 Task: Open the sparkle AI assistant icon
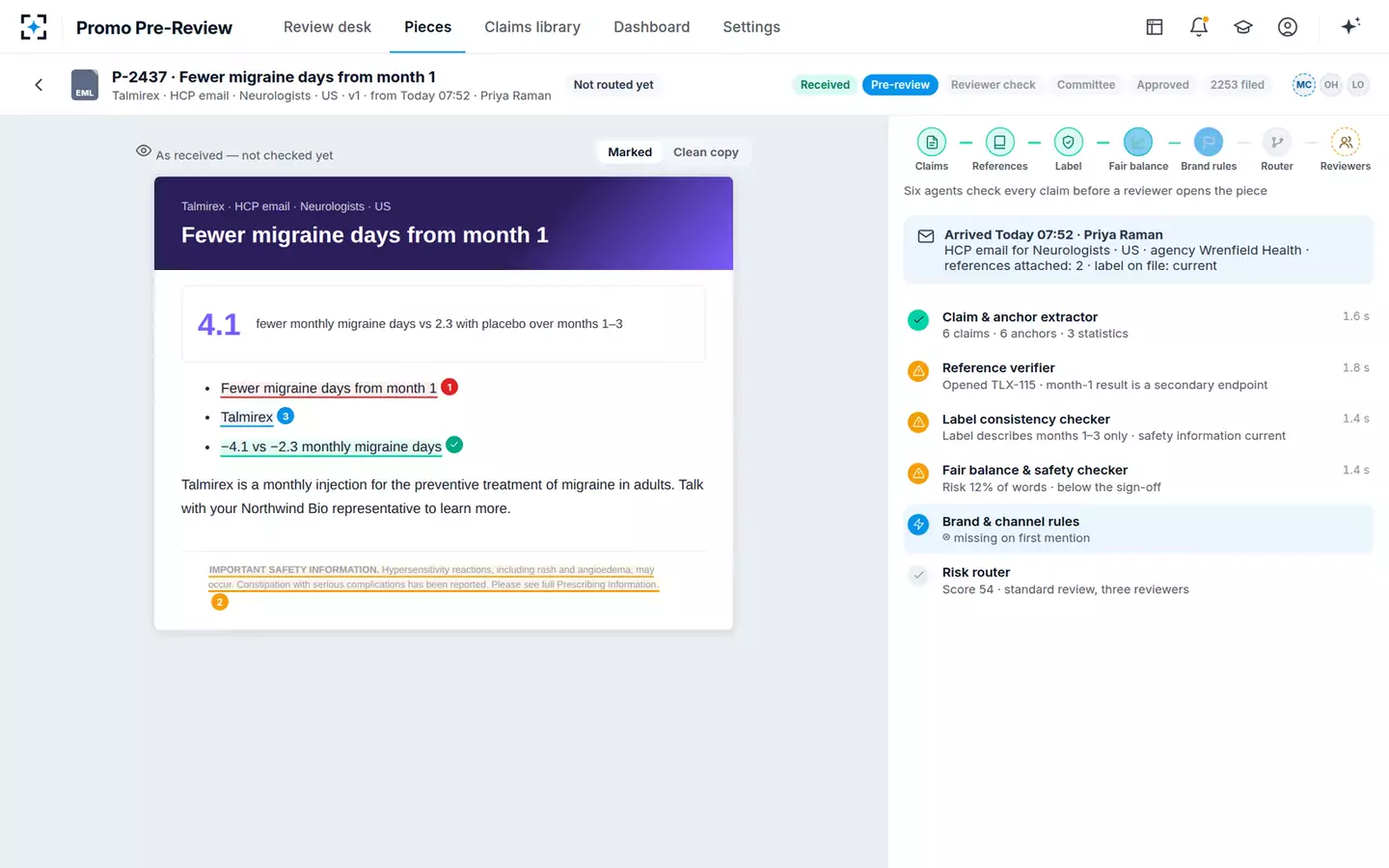tap(1350, 26)
